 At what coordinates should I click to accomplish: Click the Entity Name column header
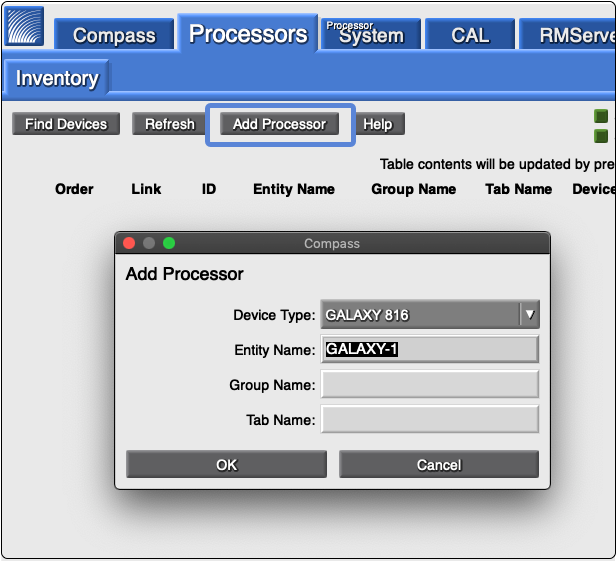pos(294,189)
